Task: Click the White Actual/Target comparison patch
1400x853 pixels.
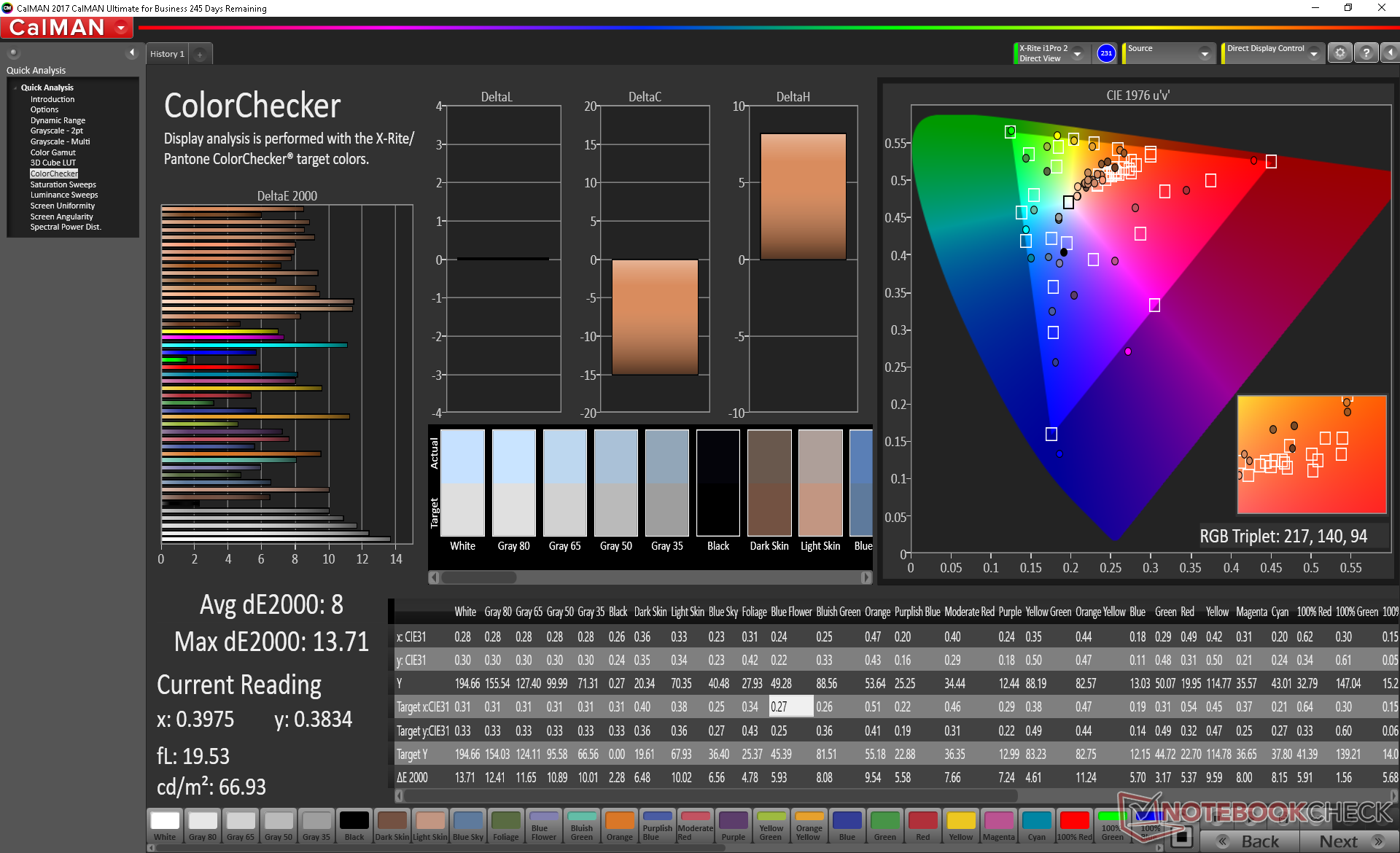Action: click(463, 483)
